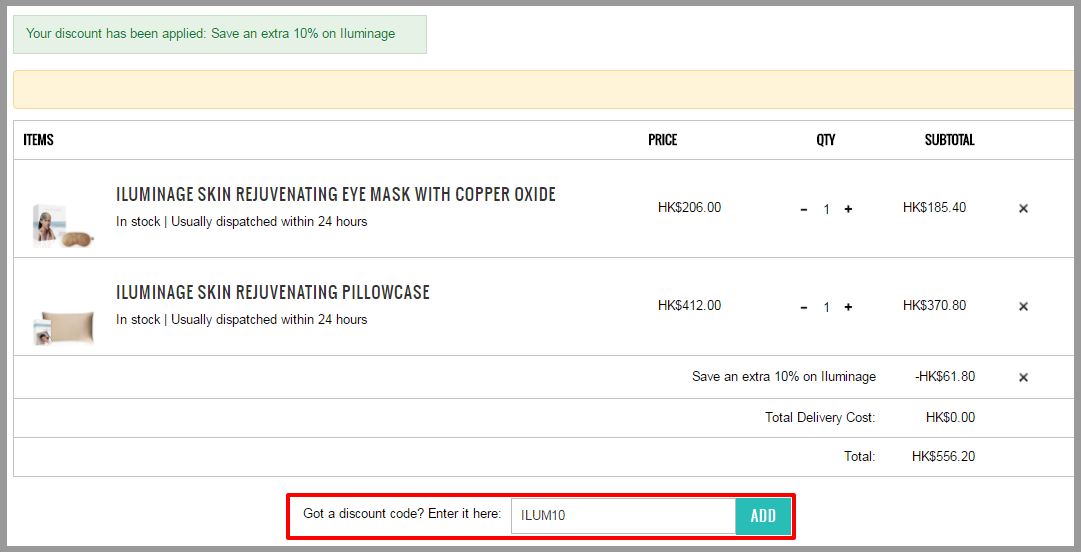This screenshot has height=552, width=1081.
Task: Click the QTY column header
Action: pyautogui.click(x=826, y=140)
